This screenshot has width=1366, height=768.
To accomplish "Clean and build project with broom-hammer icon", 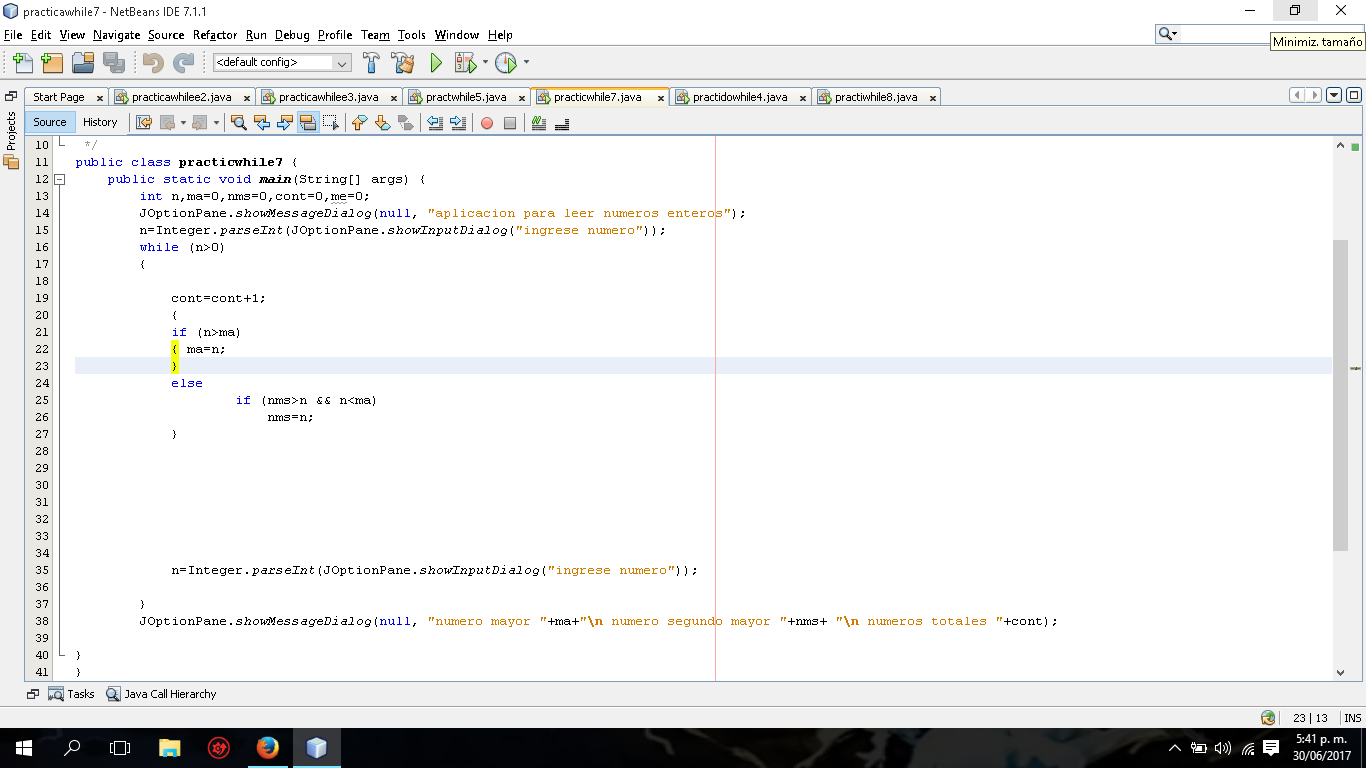I will [x=403, y=63].
